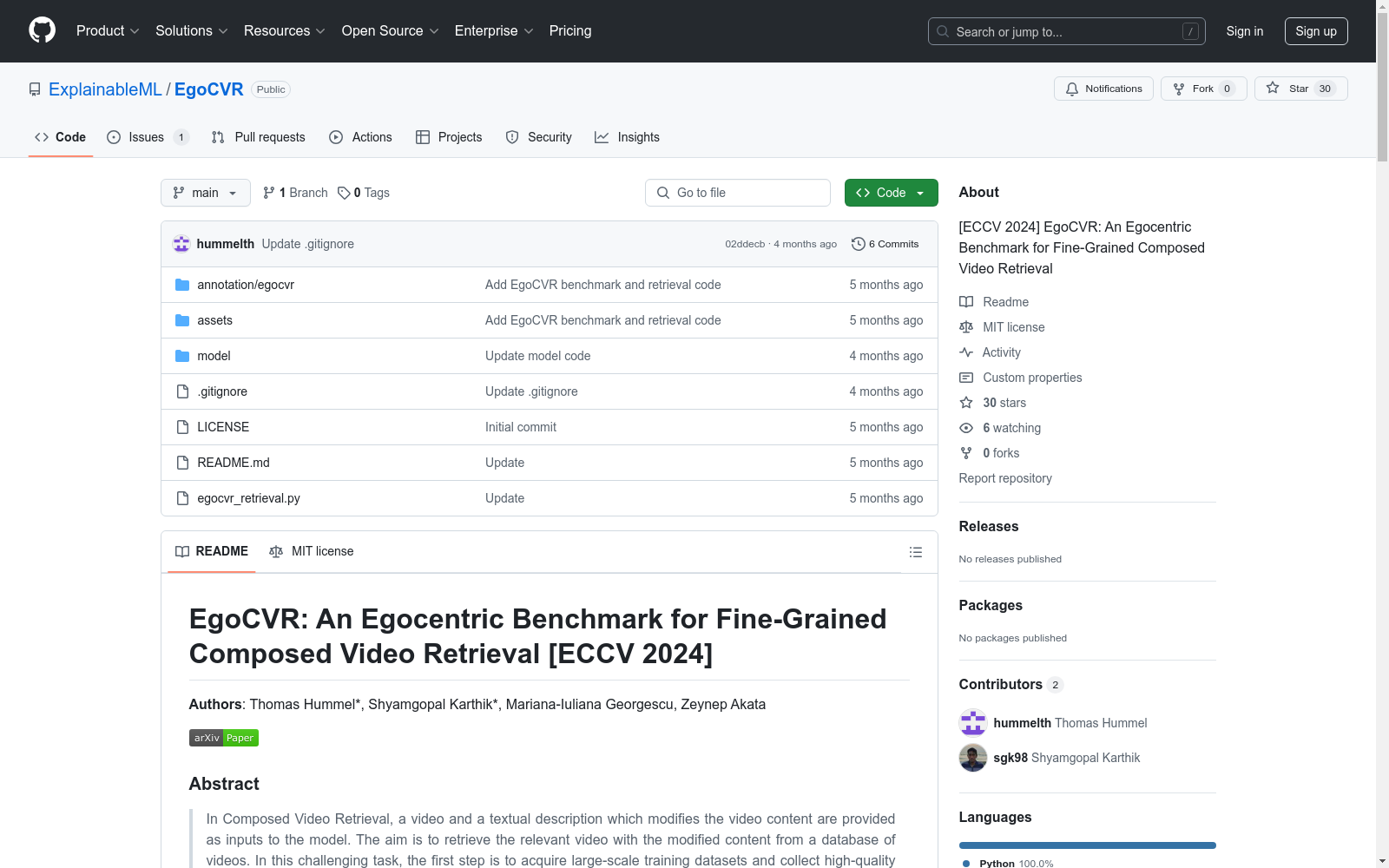
Task: Open the main branch selector dropdown
Action: pyautogui.click(x=206, y=193)
